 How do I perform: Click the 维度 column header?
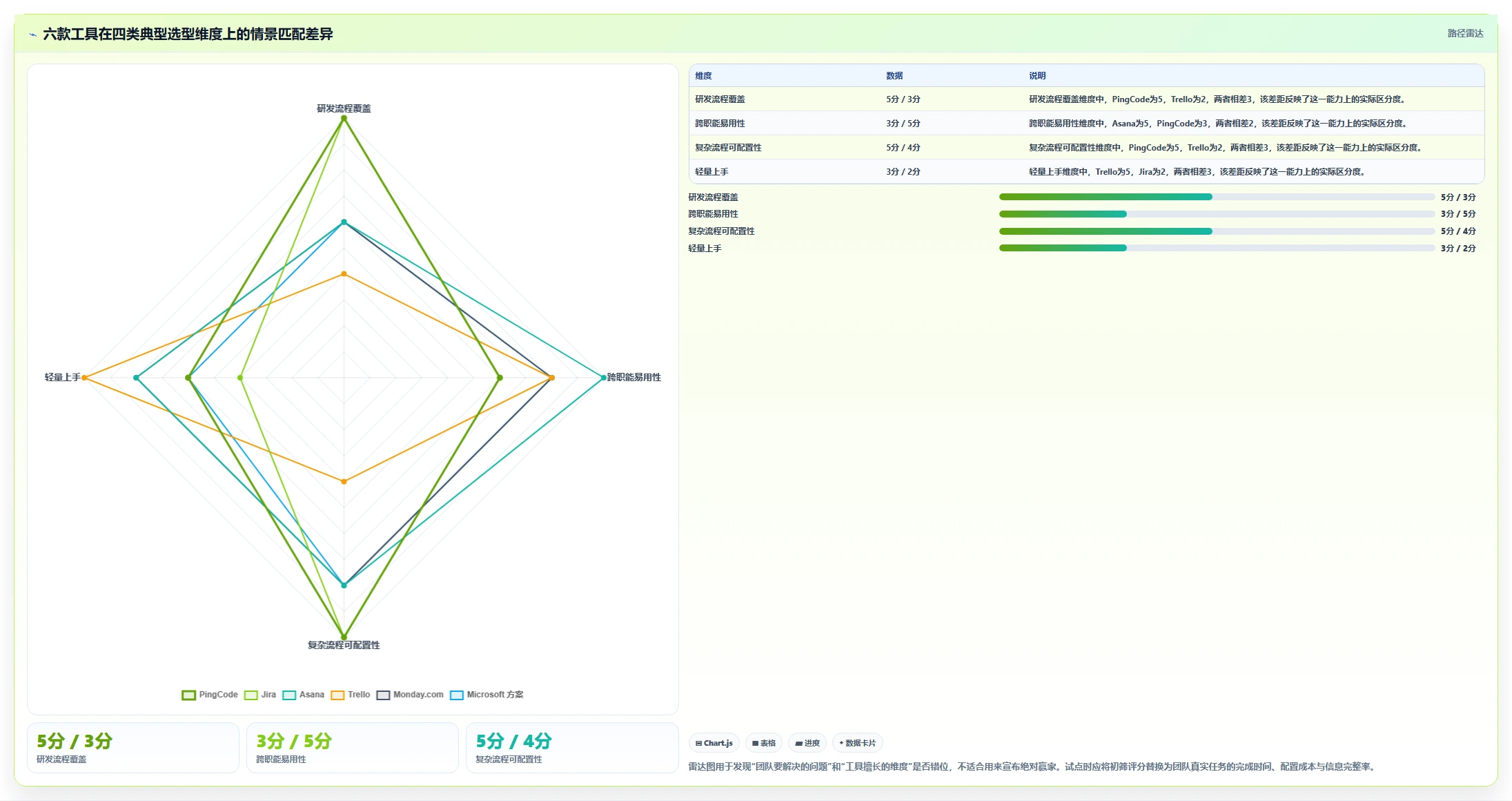tap(703, 76)
